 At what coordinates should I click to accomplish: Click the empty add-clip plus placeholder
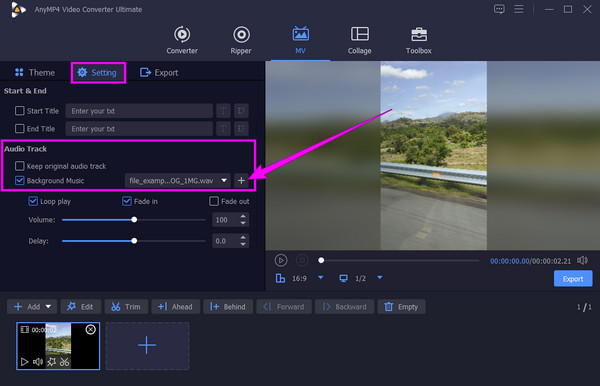147,346
